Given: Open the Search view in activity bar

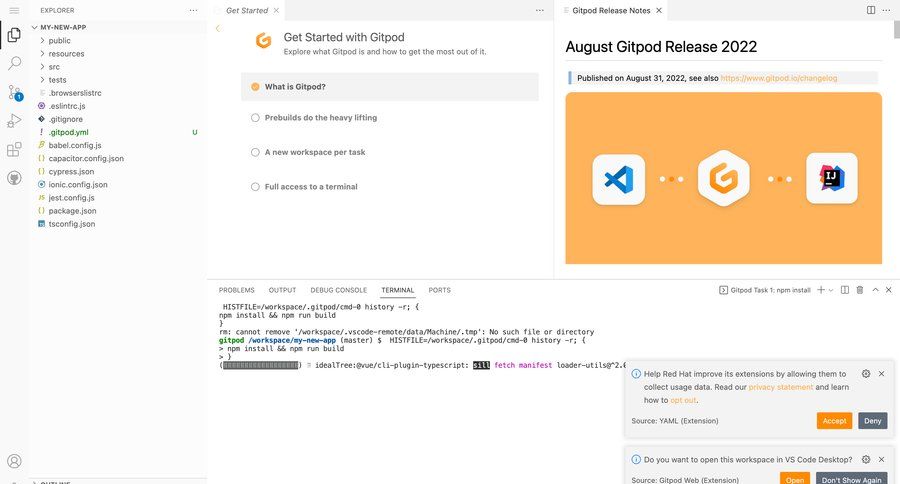Looking at the screenshot, I should 14,63.
